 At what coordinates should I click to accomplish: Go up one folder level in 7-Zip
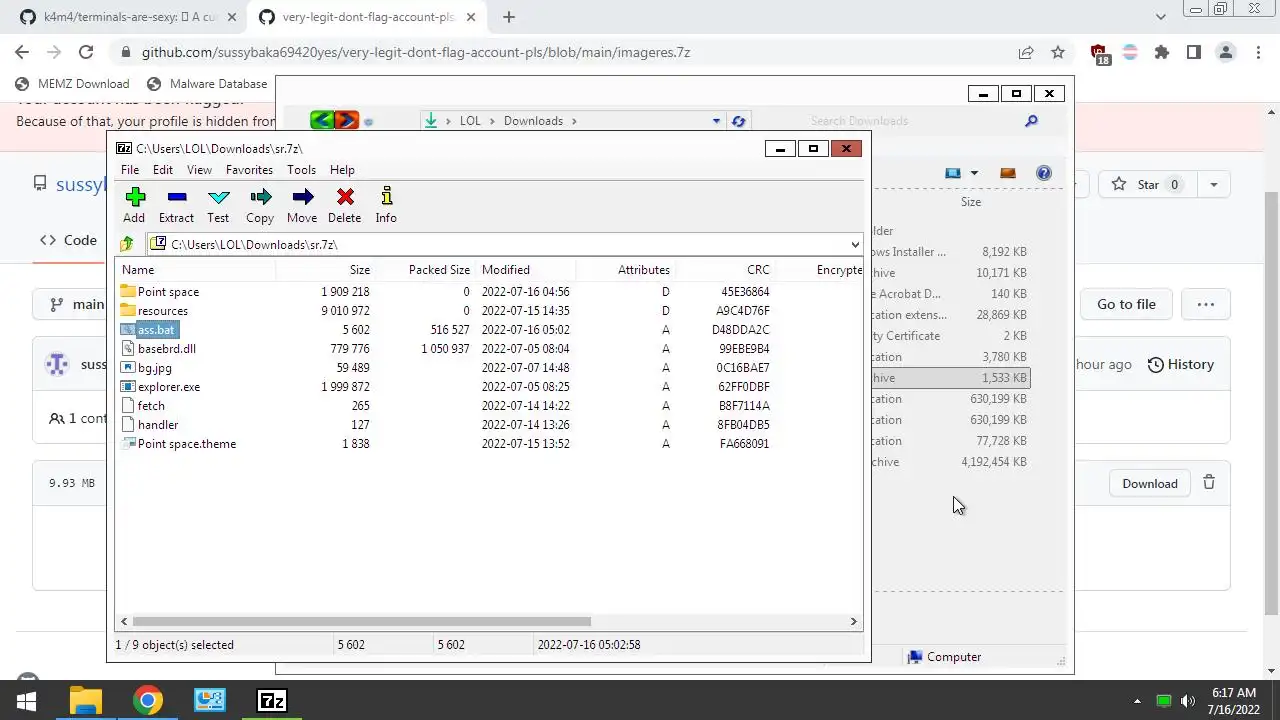point(127,244)
